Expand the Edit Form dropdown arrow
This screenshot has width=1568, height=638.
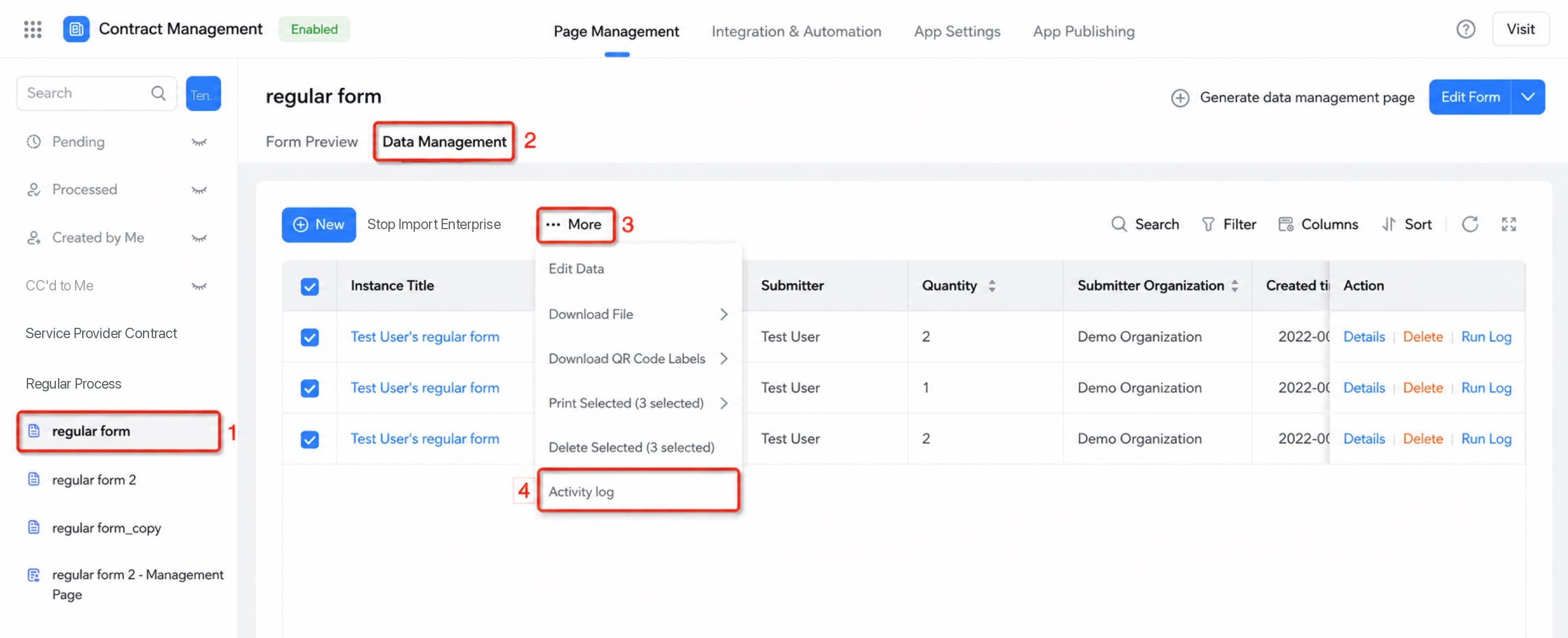1527,97
